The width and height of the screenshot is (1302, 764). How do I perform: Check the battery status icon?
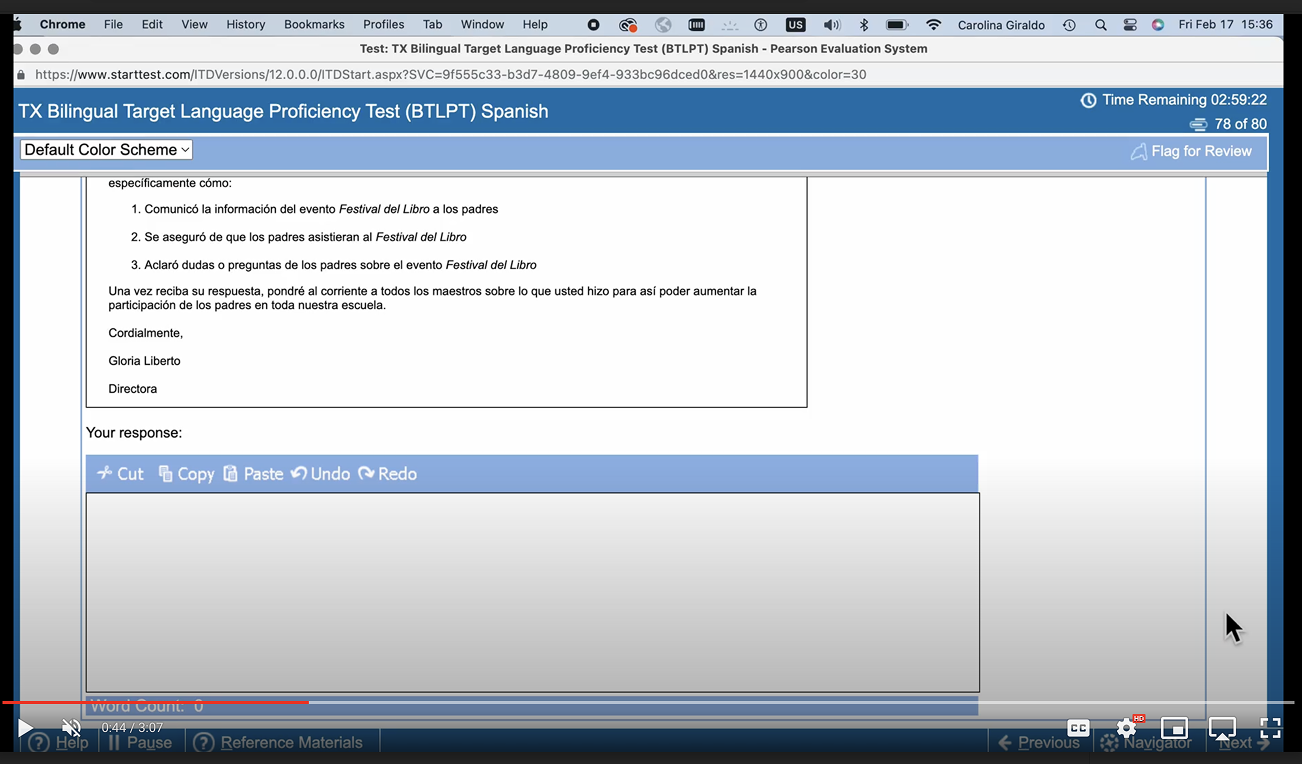897,24
